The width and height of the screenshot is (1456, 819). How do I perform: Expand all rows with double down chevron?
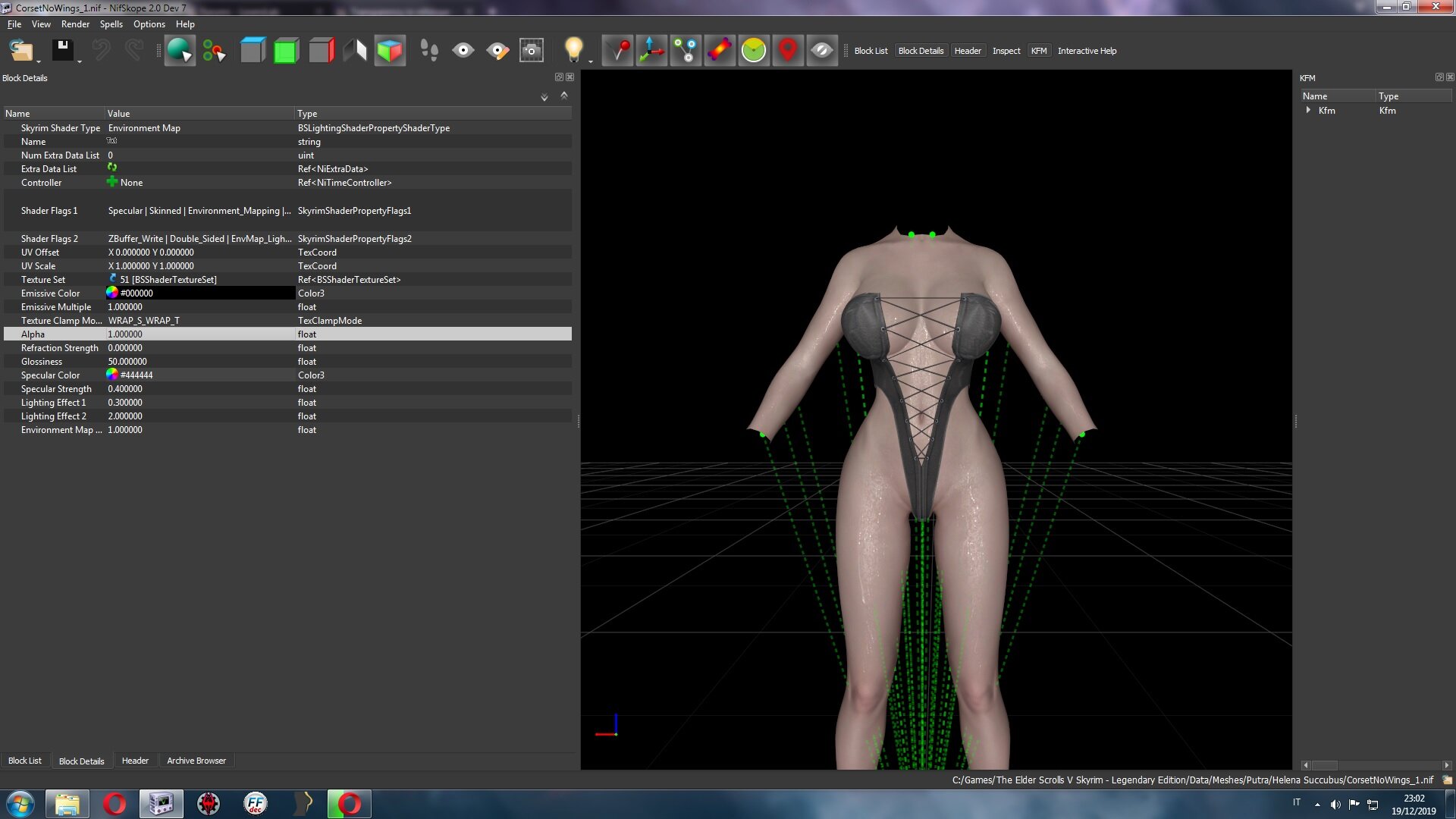coord(544,97)
